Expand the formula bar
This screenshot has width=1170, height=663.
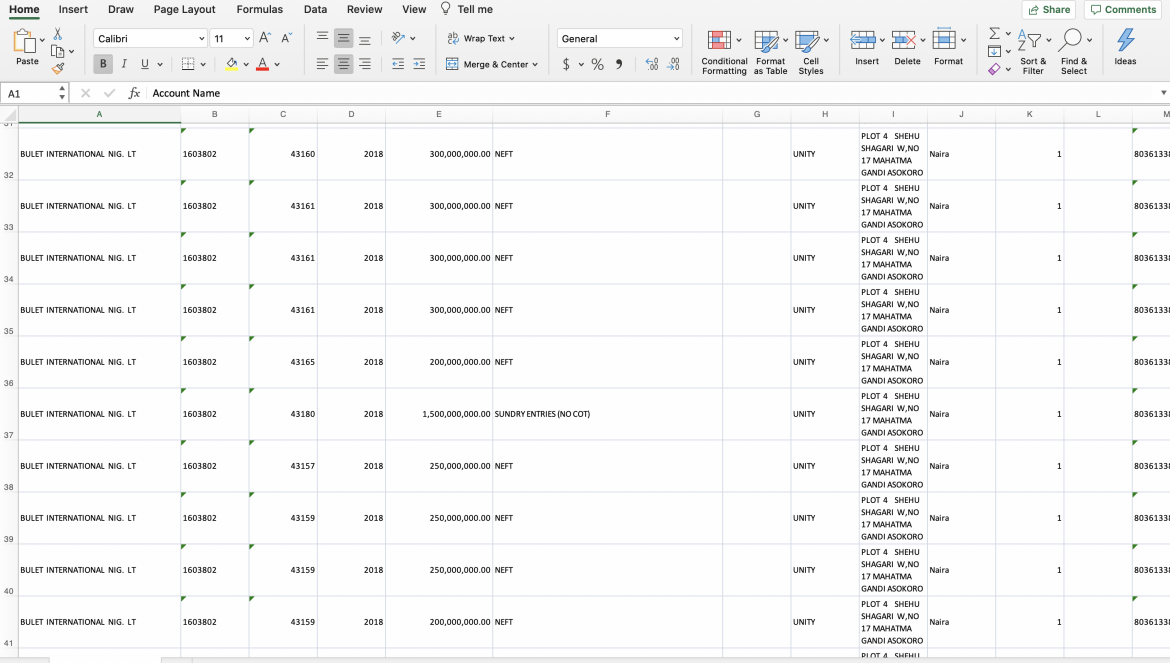(1163, 93)
